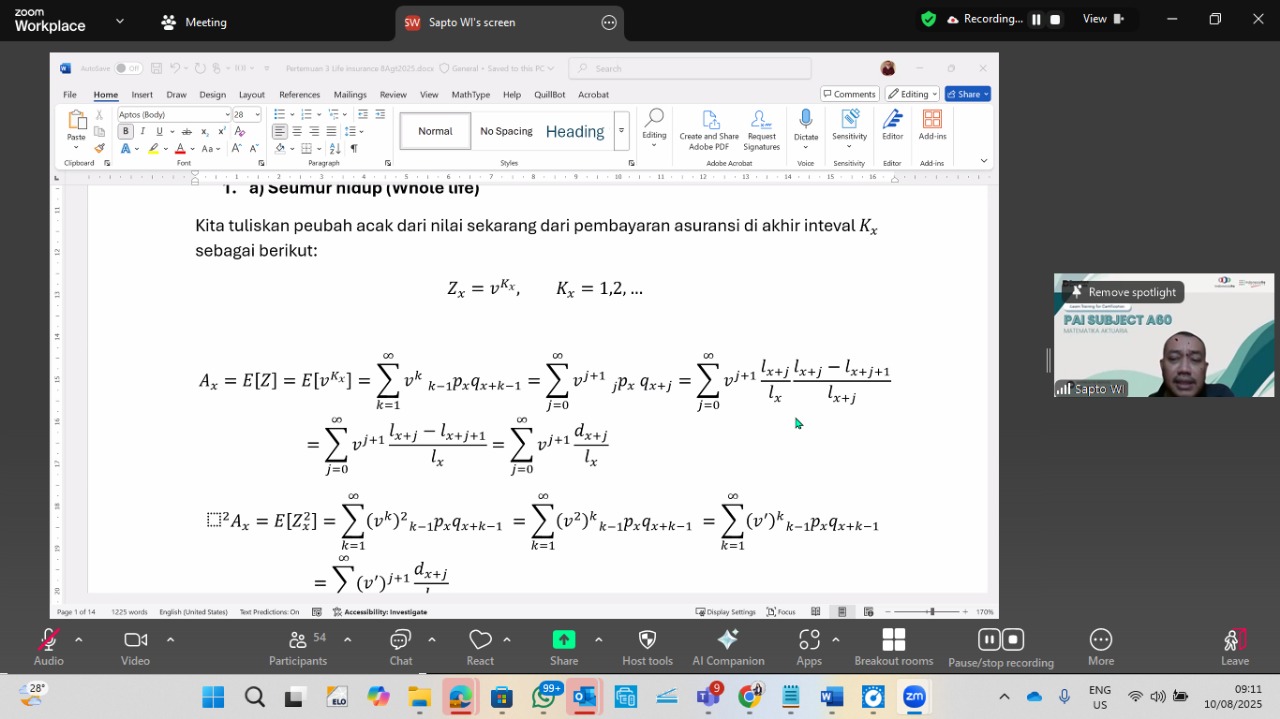Click the green Share screen icon
This screenshot has width=1280, height=719.
[564, 639]
